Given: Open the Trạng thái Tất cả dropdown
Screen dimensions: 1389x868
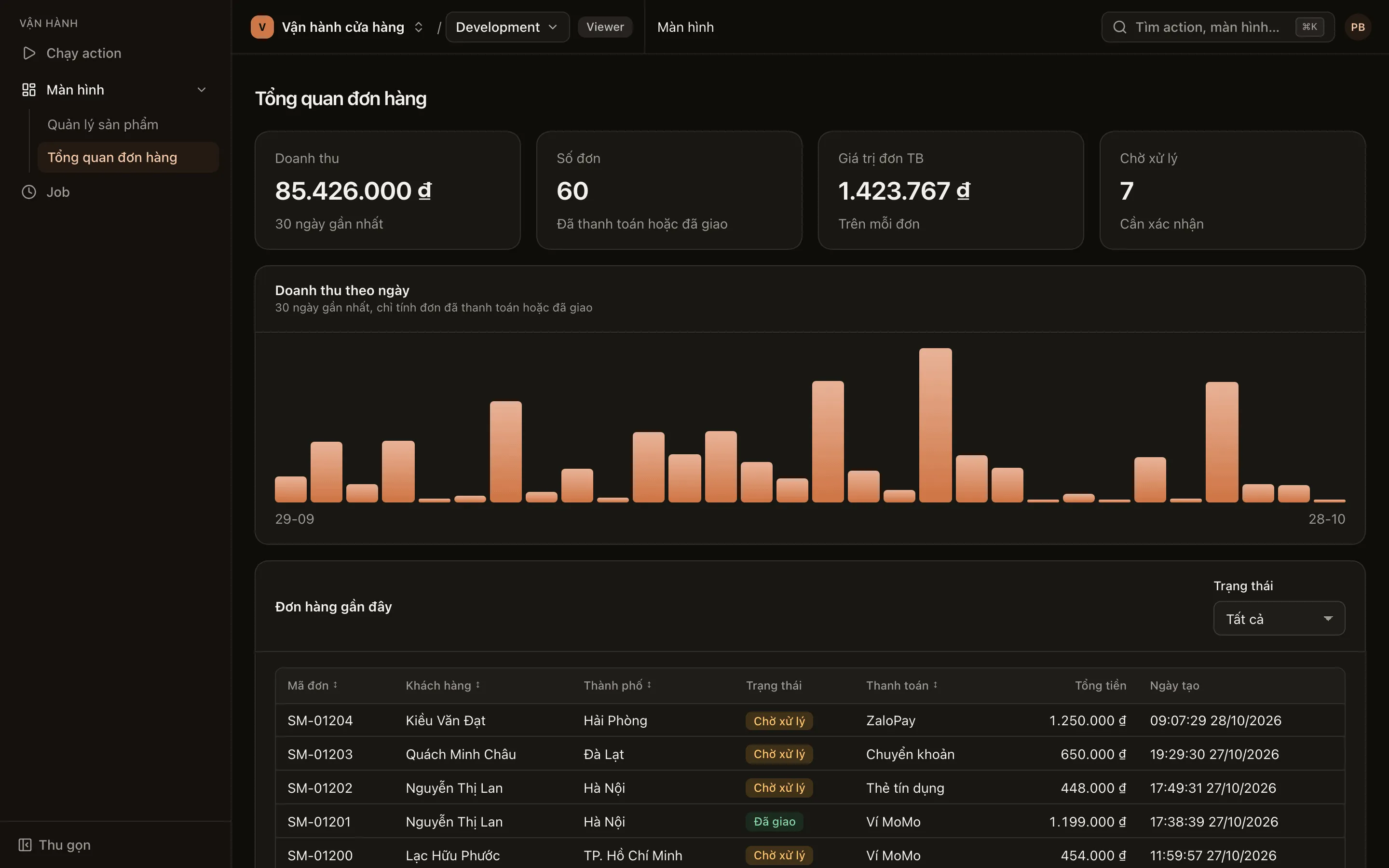Looking at the screenshot, I should tap(1279, 618).
